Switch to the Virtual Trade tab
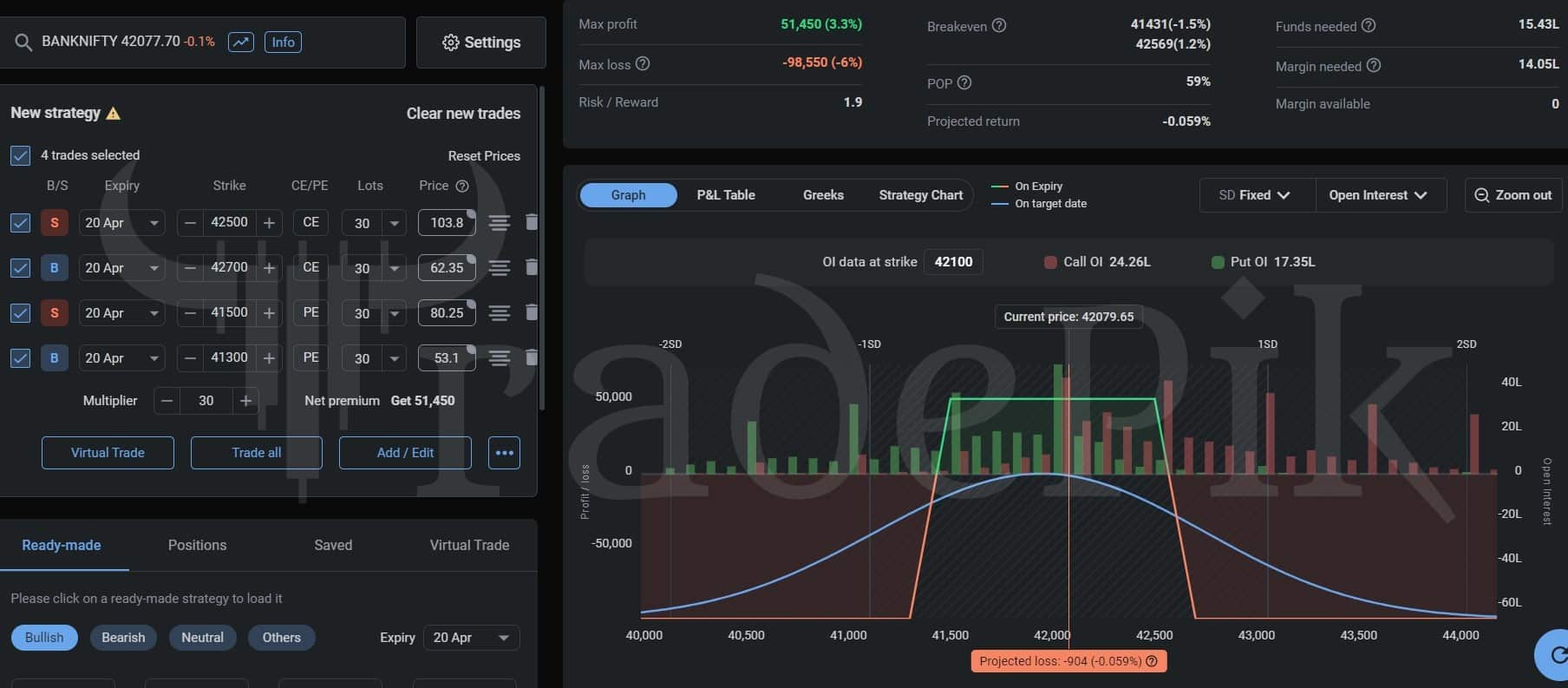 click(x=469, y=545)
